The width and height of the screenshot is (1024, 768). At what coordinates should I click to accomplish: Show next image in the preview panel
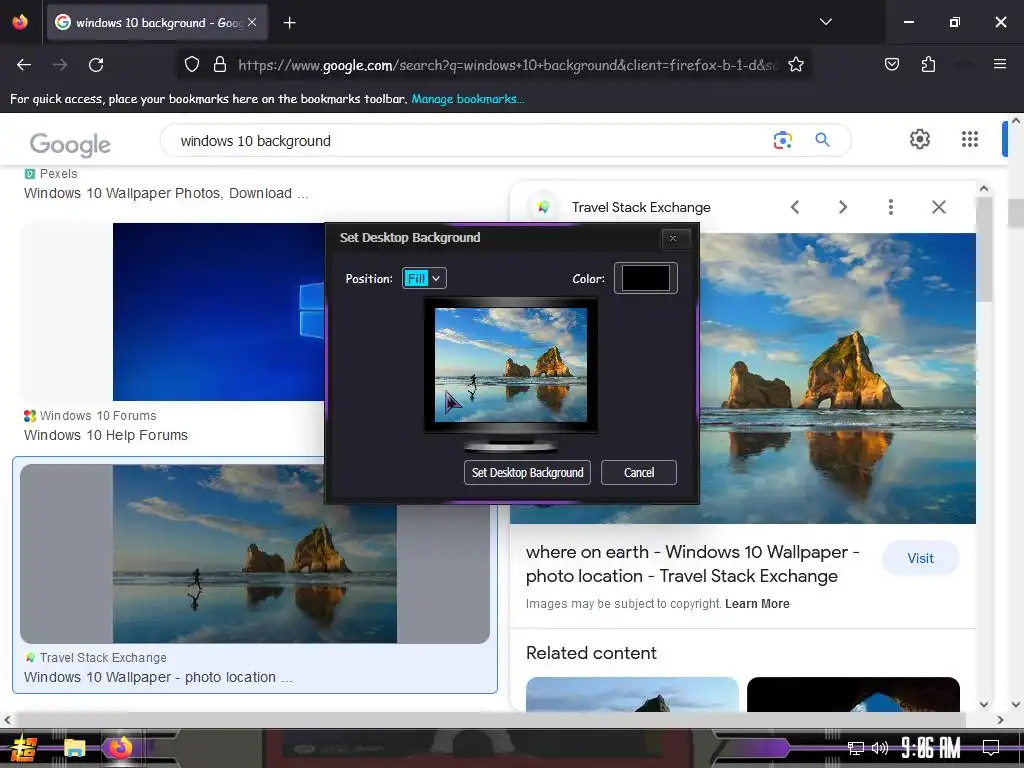842,207
